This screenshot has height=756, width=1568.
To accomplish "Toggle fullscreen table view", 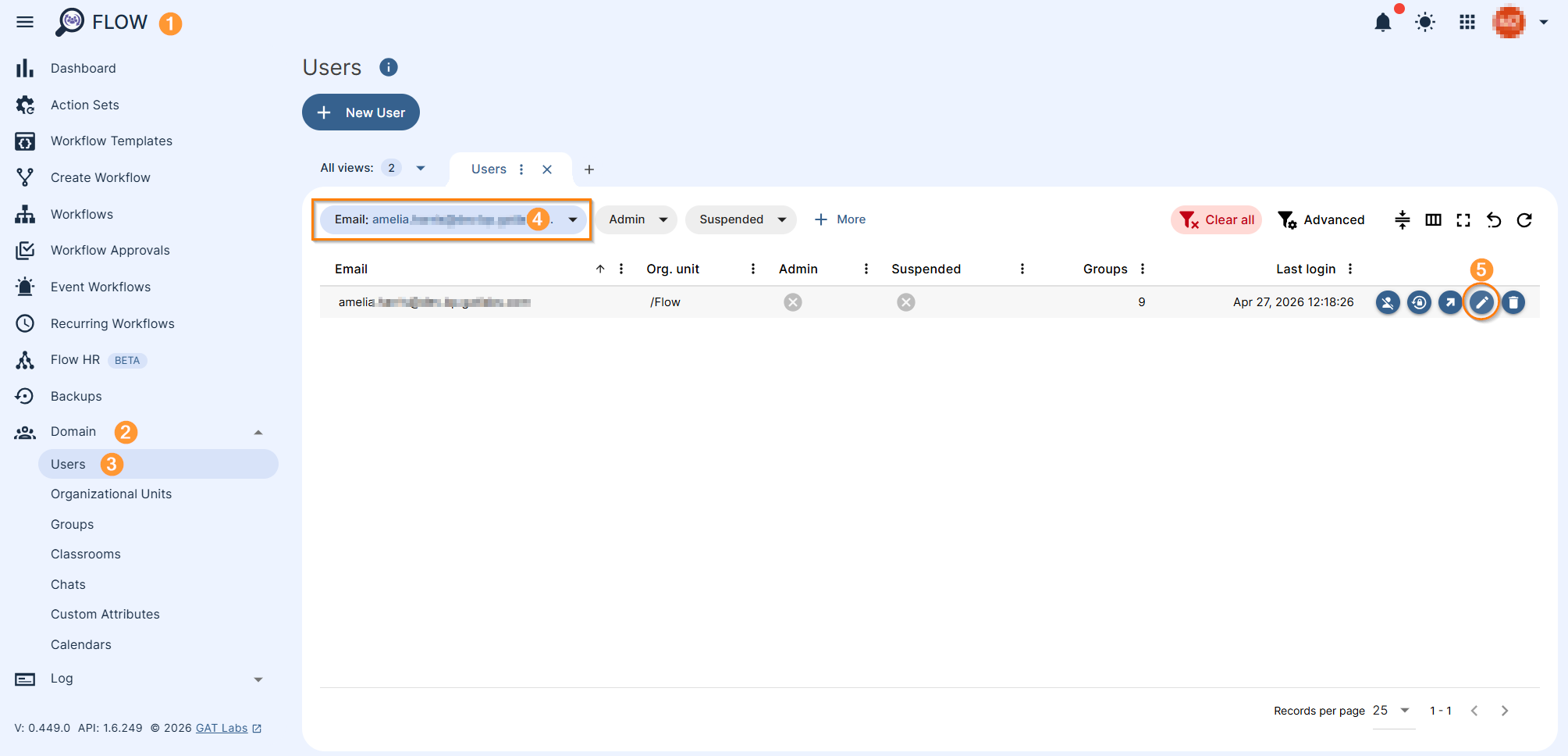I will (1463, 220).
